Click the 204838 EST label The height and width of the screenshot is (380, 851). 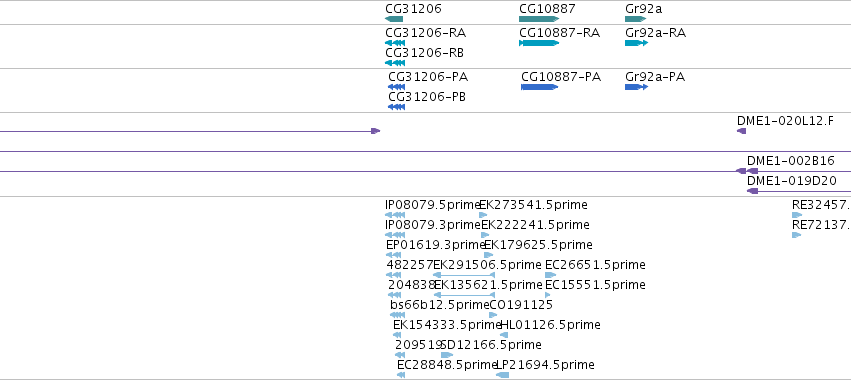pos(412,284)
